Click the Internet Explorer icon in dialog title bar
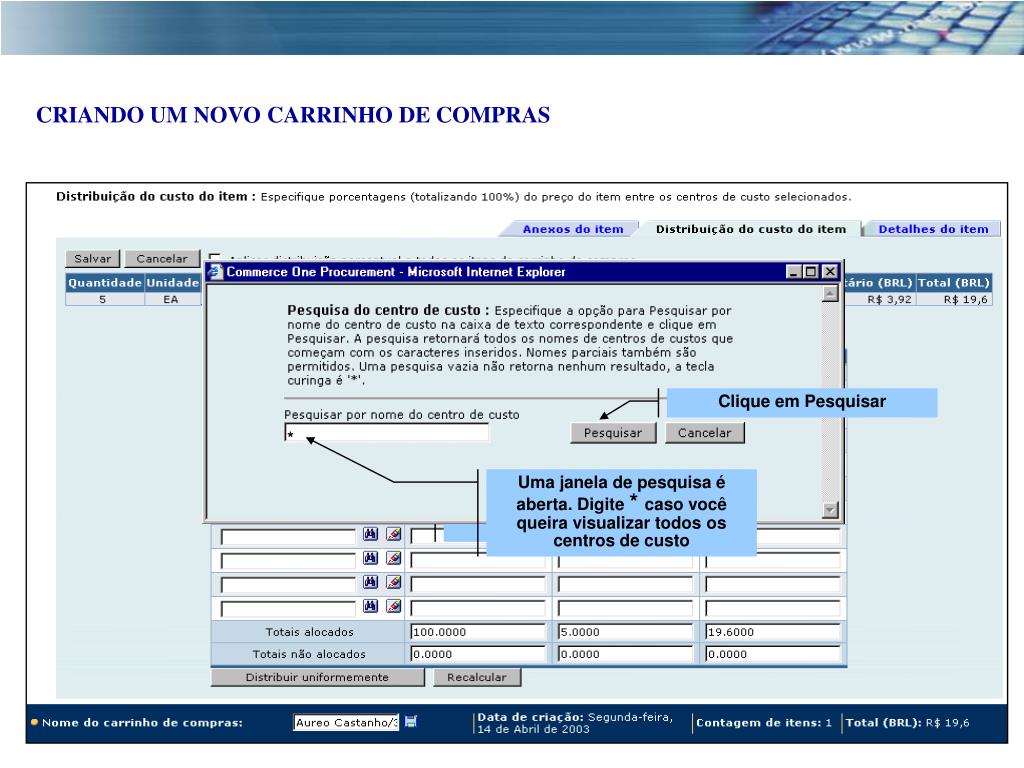This screenshot has height=768, width=1024. click(x=216, y=272)
